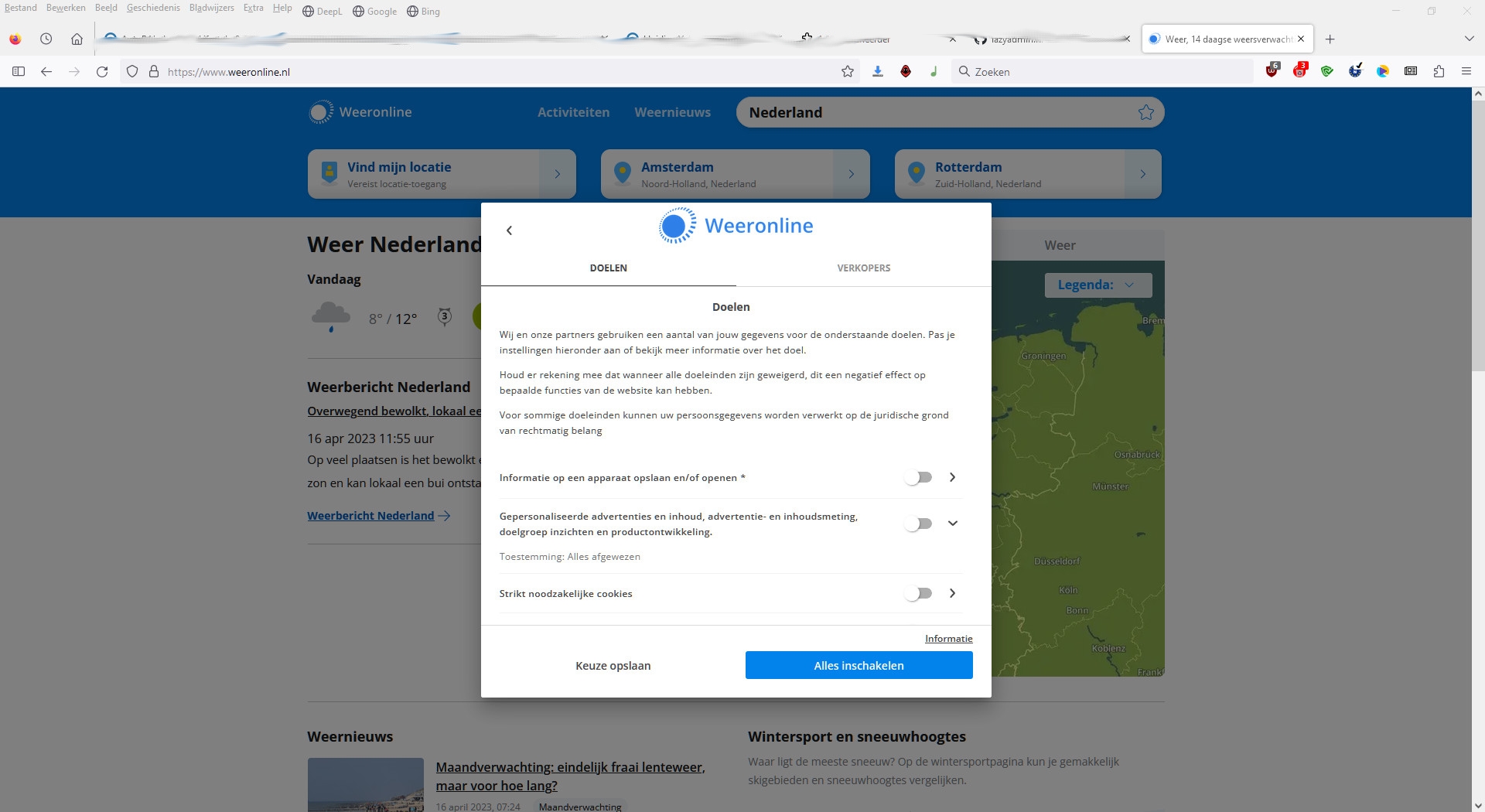Viewport: 1485px width, 812px height.
Task: Open the list all tabs dropdown arrow
Action: pyautogui.click(x=1469, y=39)
